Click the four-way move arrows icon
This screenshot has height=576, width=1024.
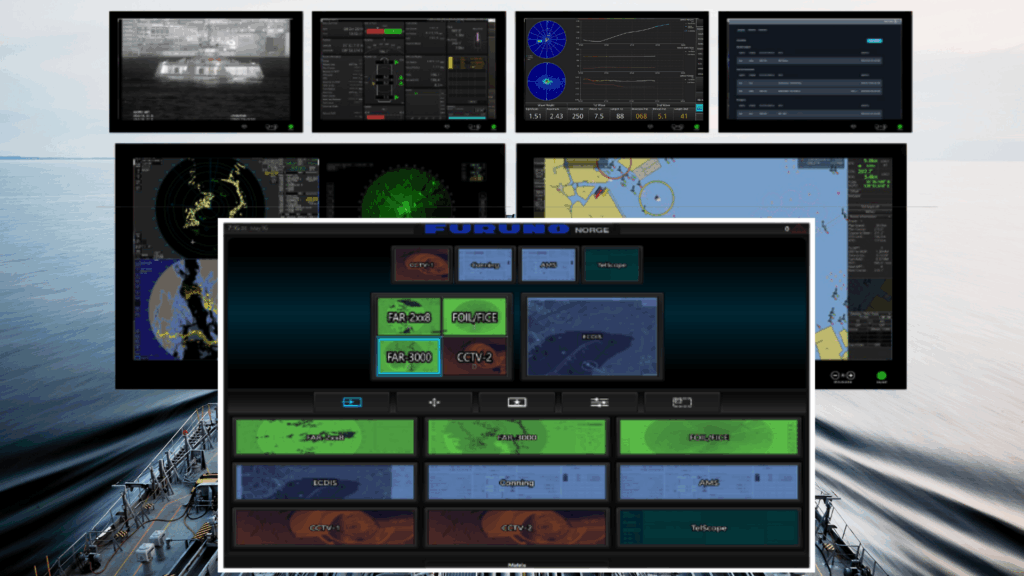point(434,402)
